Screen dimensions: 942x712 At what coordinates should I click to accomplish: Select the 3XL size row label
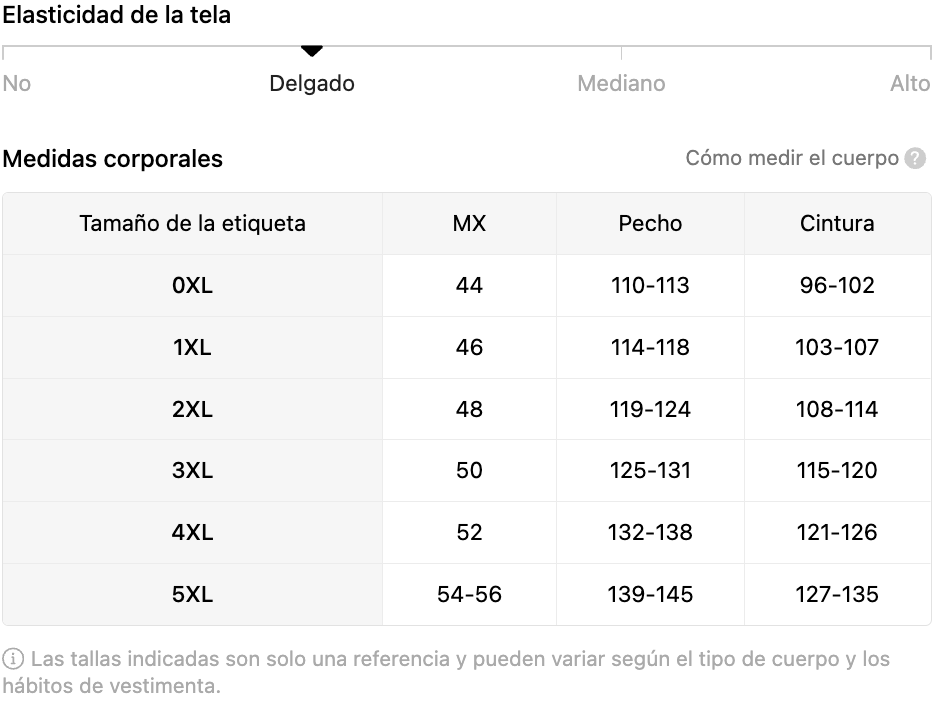tap(193, 471)
